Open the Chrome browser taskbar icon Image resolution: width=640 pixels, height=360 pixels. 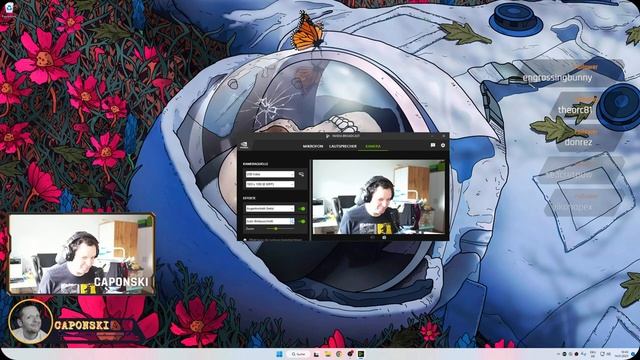339,354
